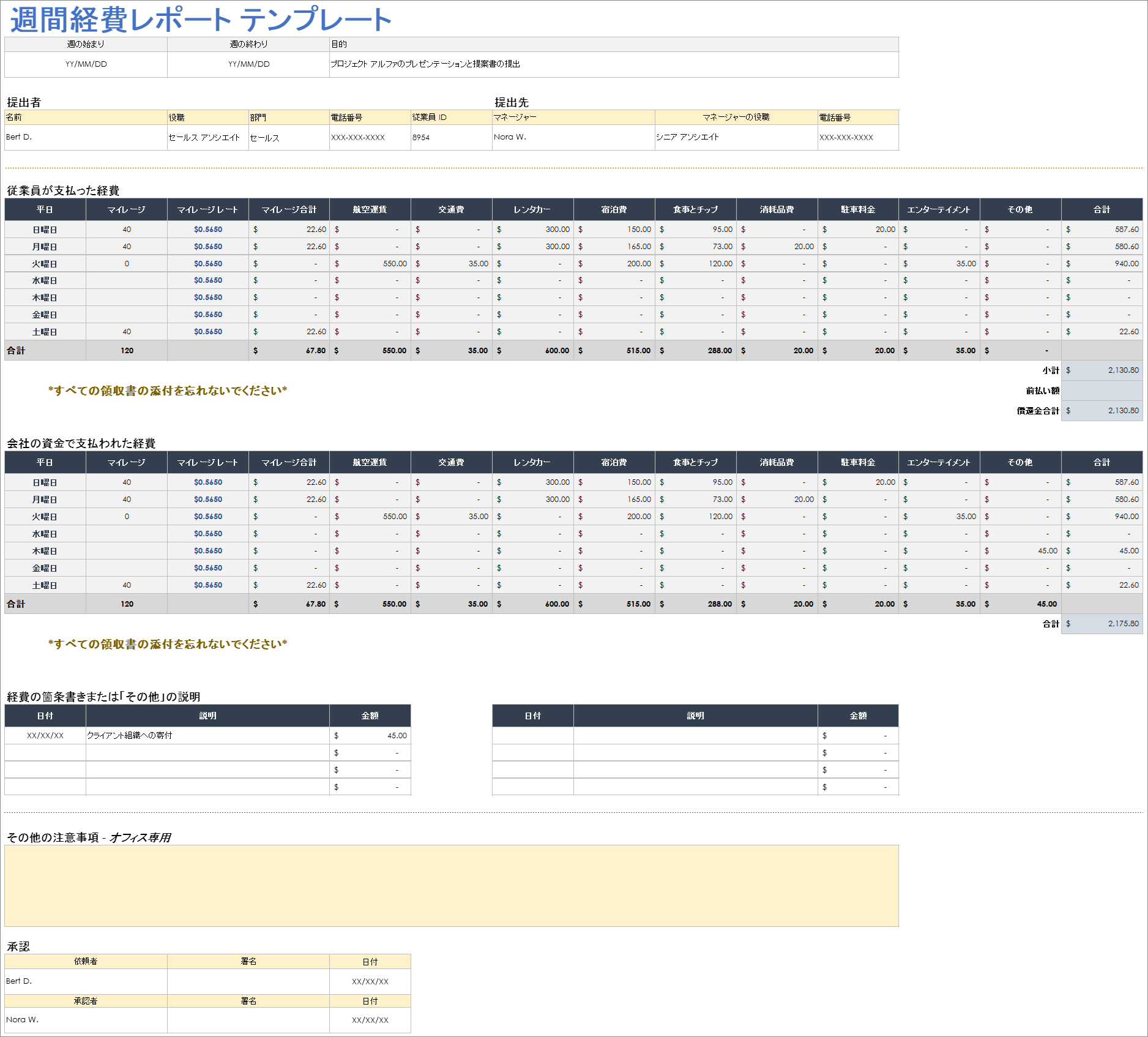This screenshot has width=1148, height=1037.
Task: Click the employee-paid receipt reminder note
Action: pyautogui.click(x=168, y=391)
